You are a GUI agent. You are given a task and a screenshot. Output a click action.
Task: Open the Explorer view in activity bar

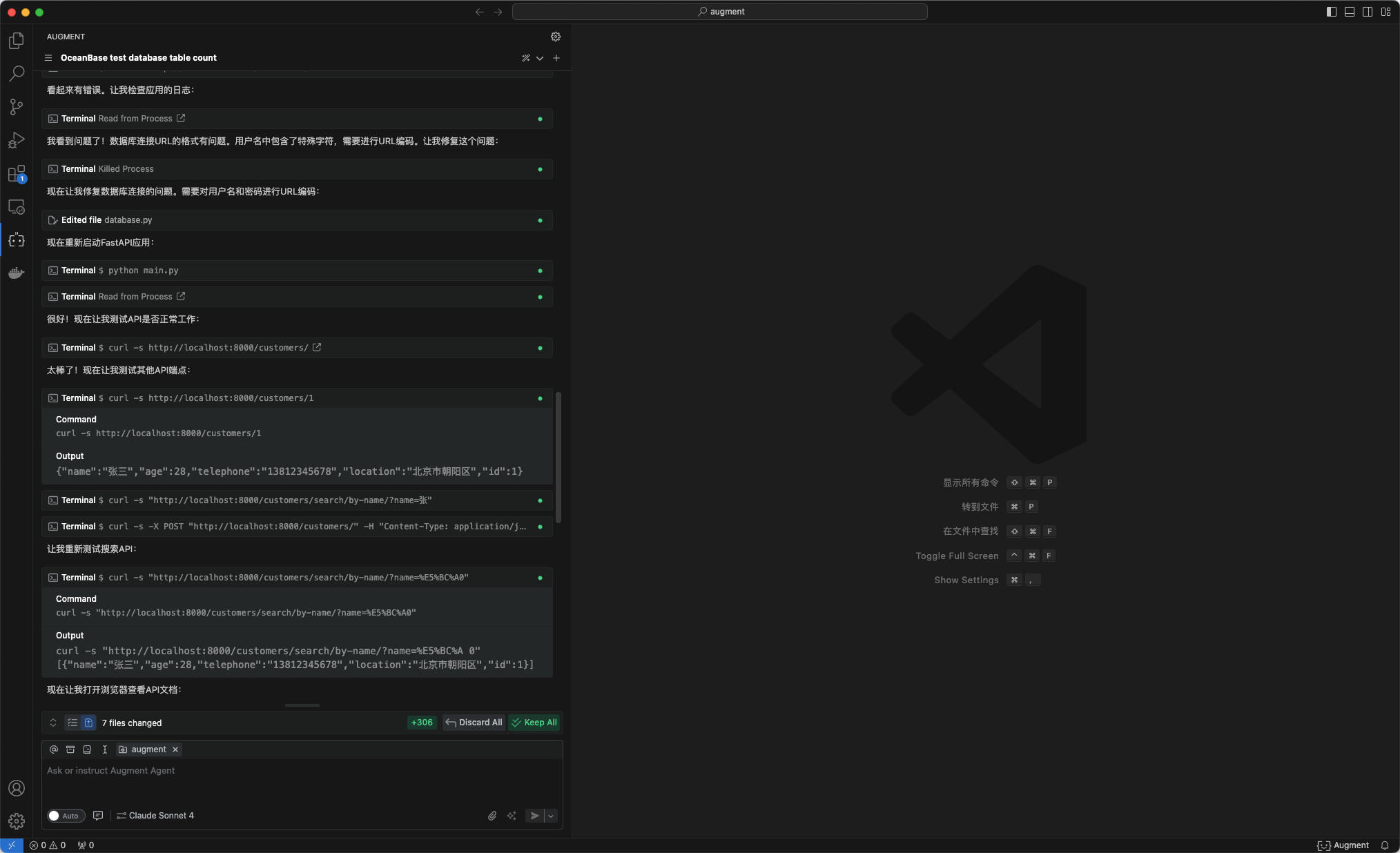(x=17, y=41)
